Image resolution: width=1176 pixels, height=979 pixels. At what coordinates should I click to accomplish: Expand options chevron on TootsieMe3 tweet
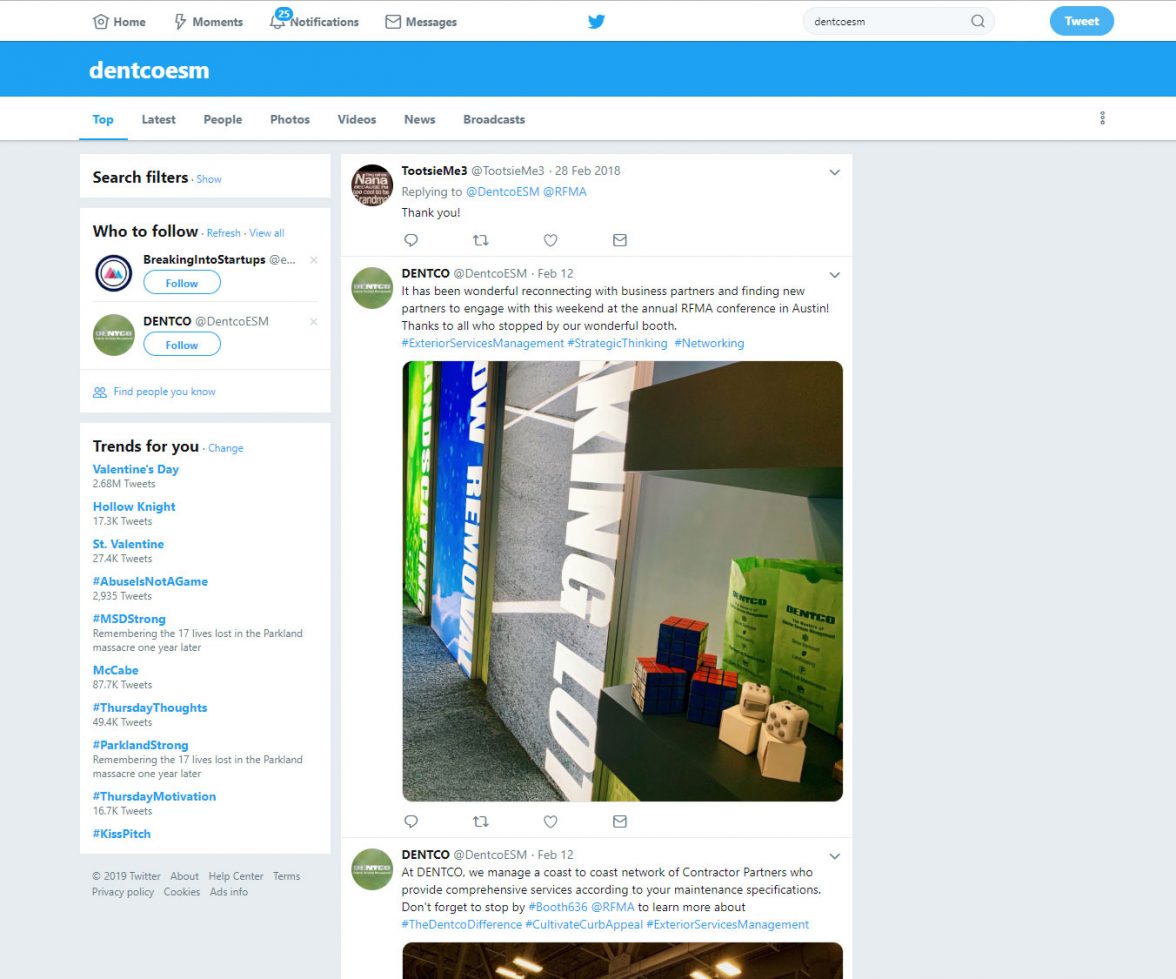pyautogui.click(x=834, y=173)
